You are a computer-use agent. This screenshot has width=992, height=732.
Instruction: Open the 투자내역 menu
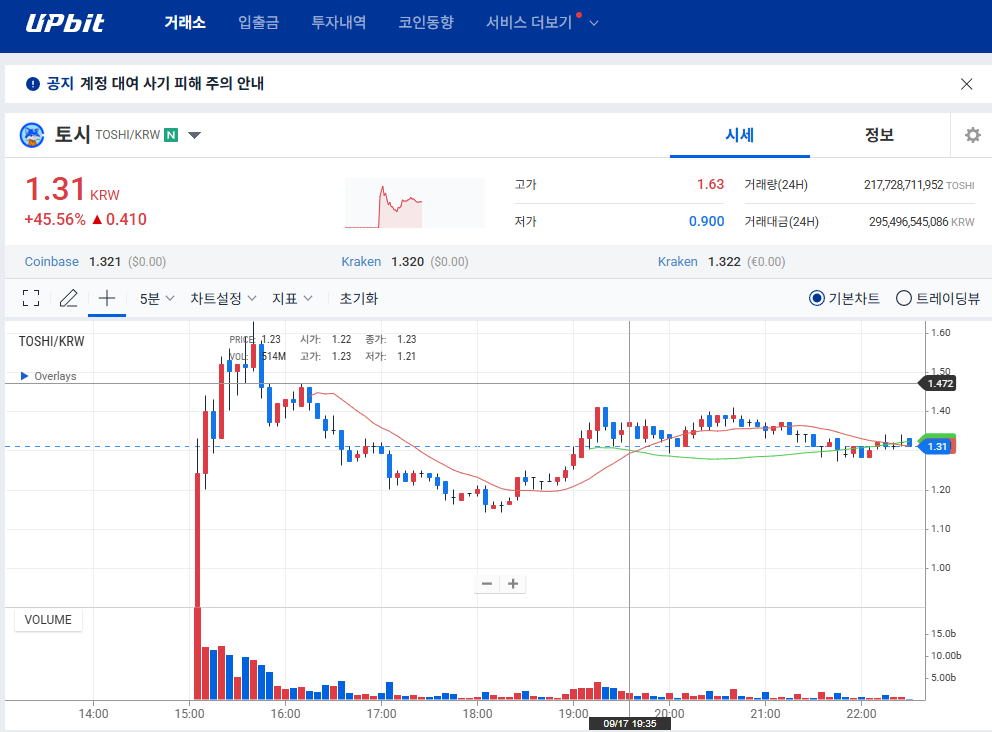(x=338, y=23)
